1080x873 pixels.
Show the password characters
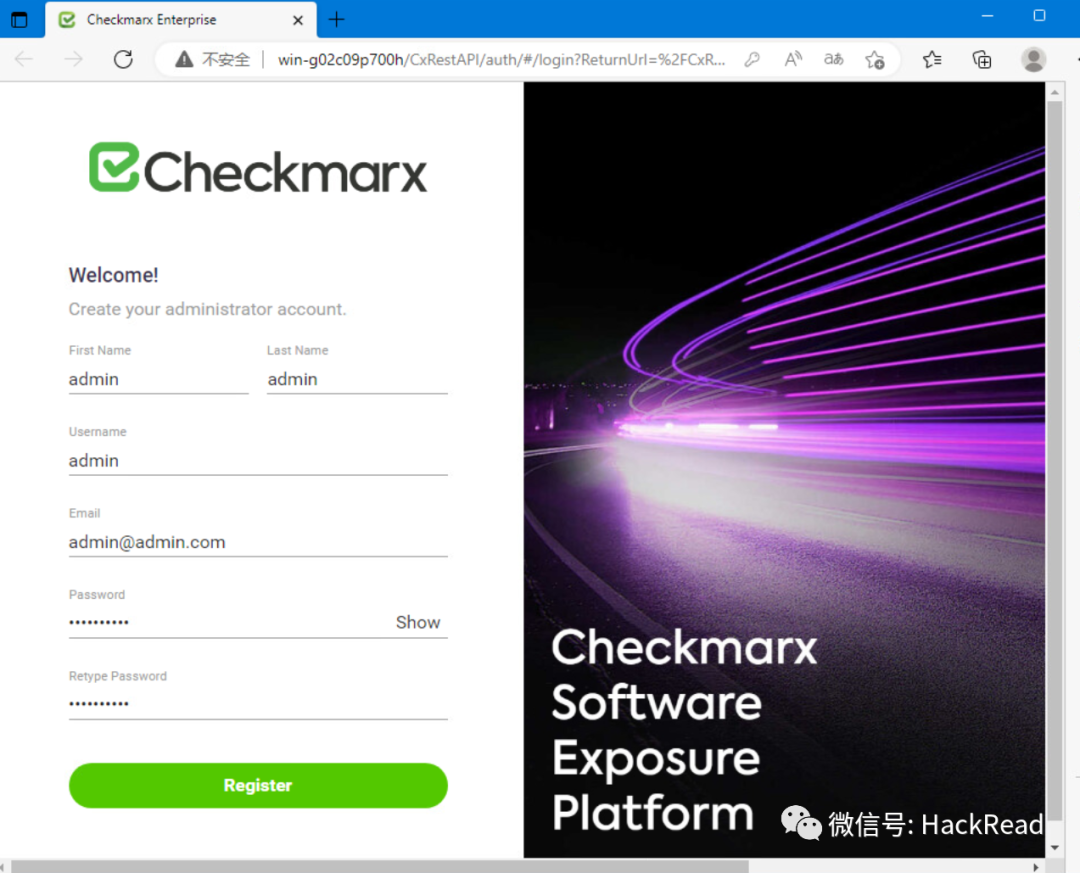click(417, 622)
